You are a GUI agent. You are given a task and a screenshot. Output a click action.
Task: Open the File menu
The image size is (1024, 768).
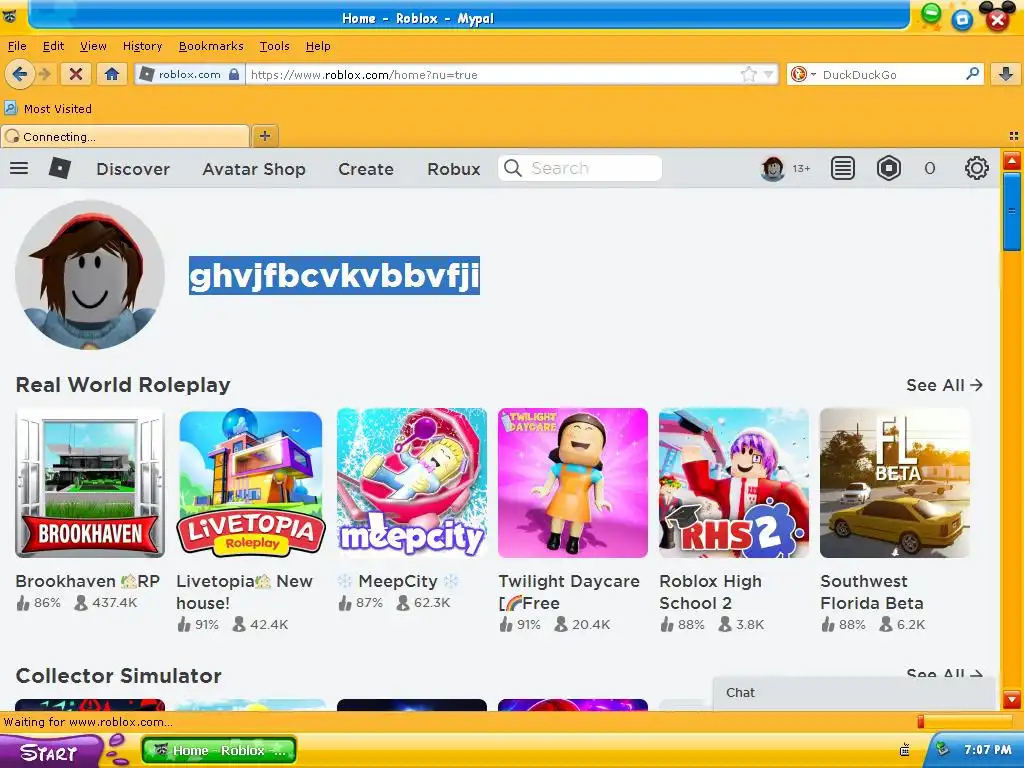[17, 46]
